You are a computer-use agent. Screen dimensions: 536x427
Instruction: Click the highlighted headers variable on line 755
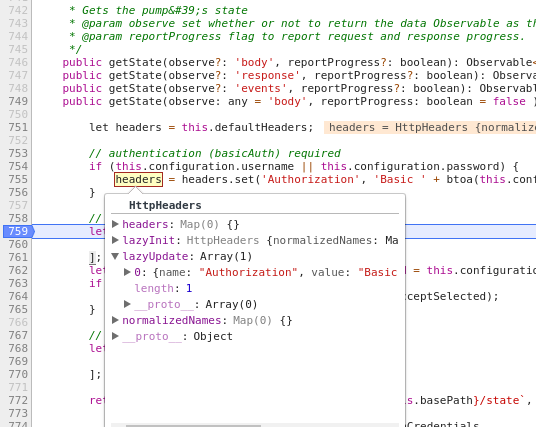point(138,179)
